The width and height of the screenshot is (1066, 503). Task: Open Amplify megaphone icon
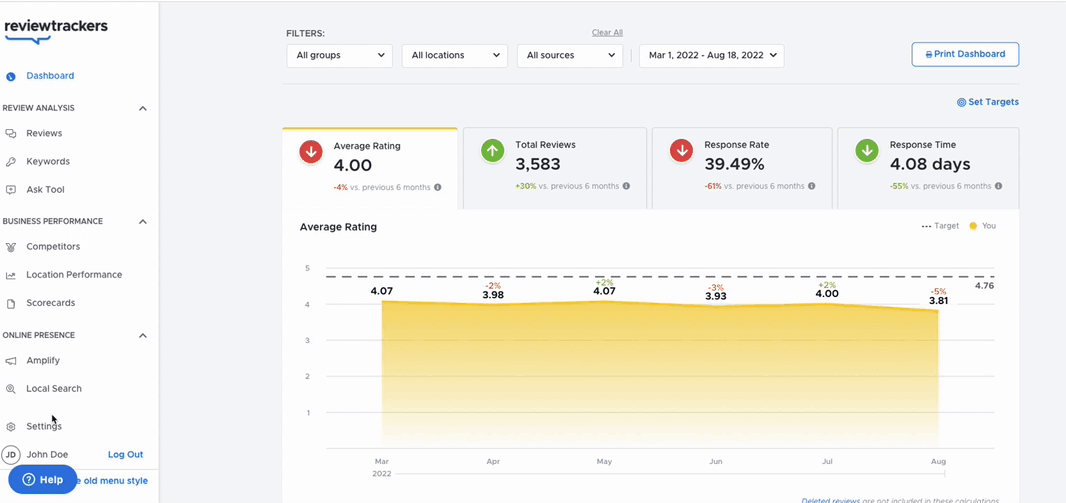11,361
